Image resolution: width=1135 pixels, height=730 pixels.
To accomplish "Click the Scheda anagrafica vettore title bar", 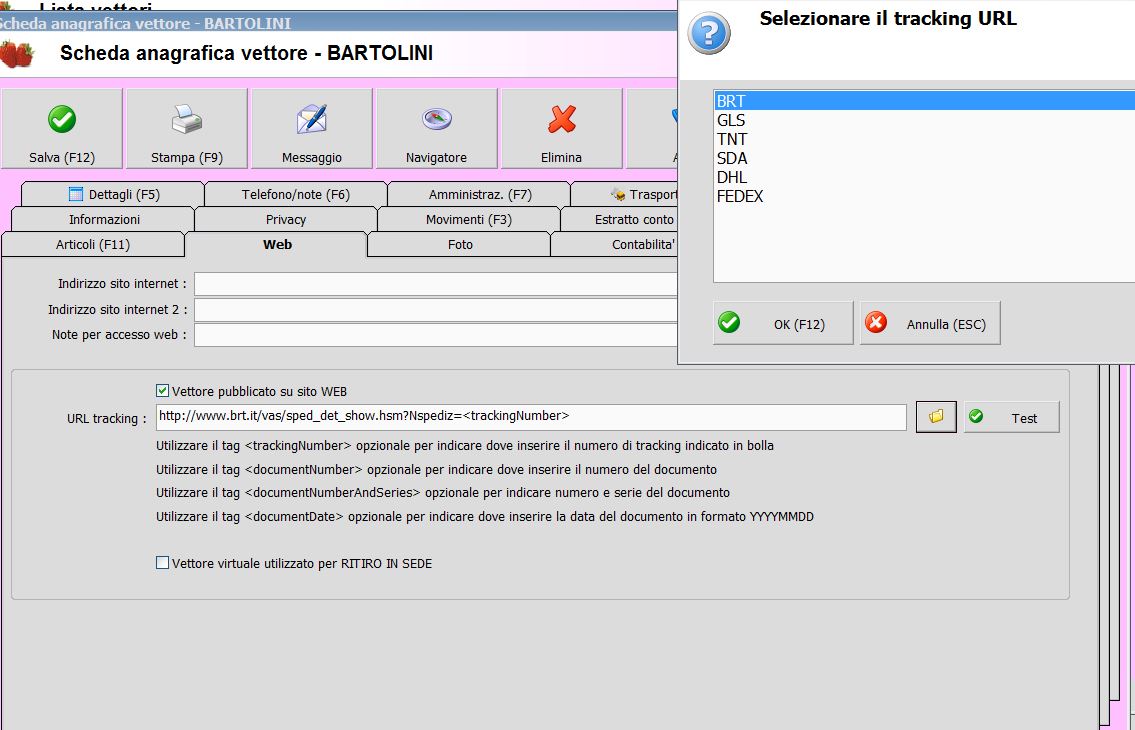I will (338, 22).
